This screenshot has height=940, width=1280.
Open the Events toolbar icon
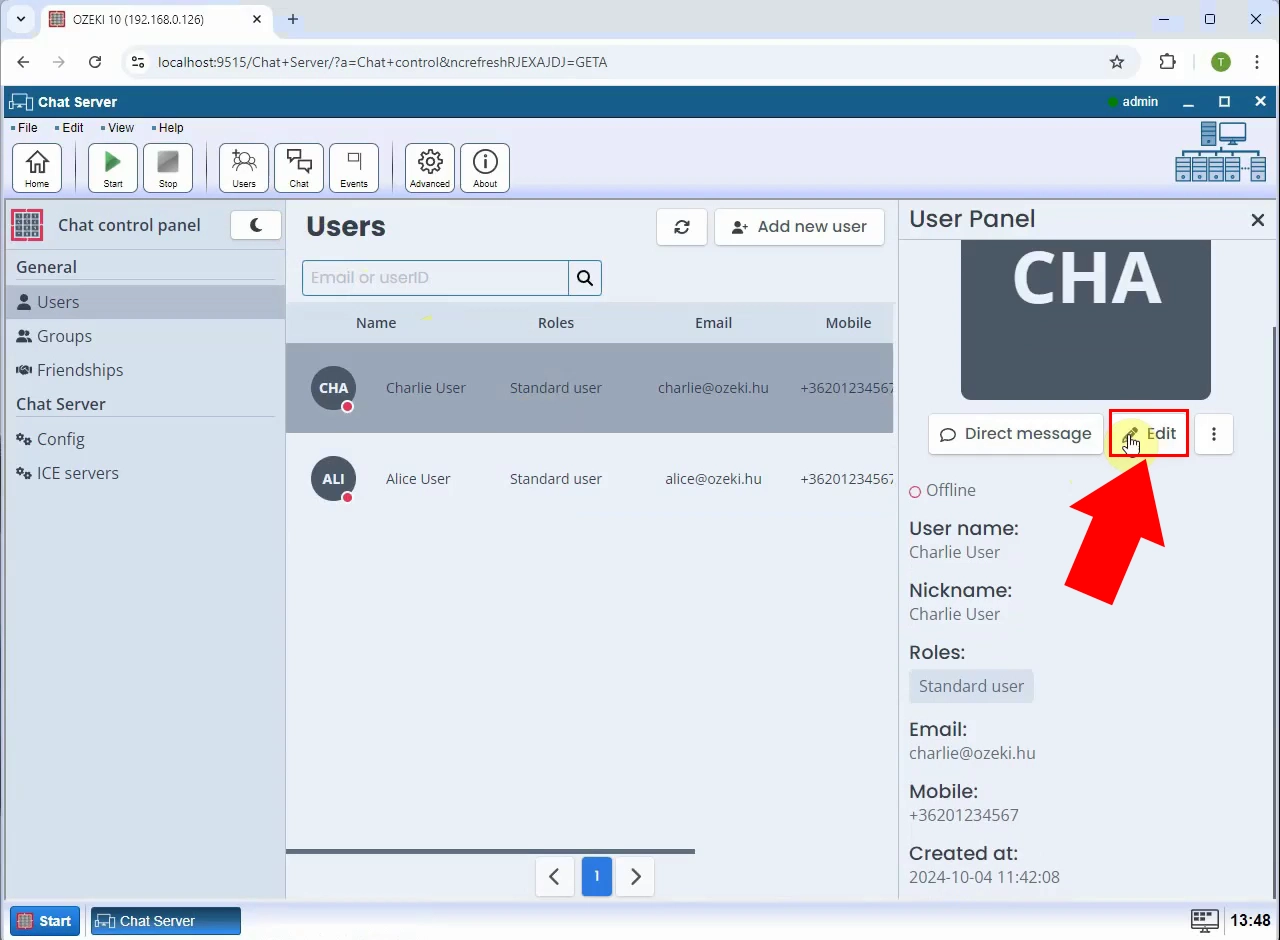click(354, 167)
